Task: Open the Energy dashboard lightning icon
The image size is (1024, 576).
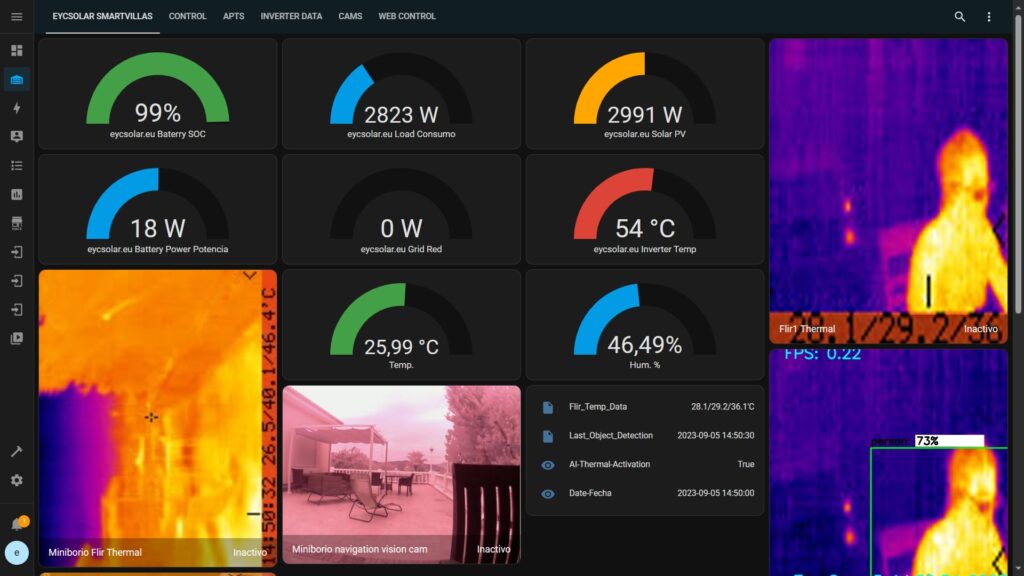Action: 16,108
